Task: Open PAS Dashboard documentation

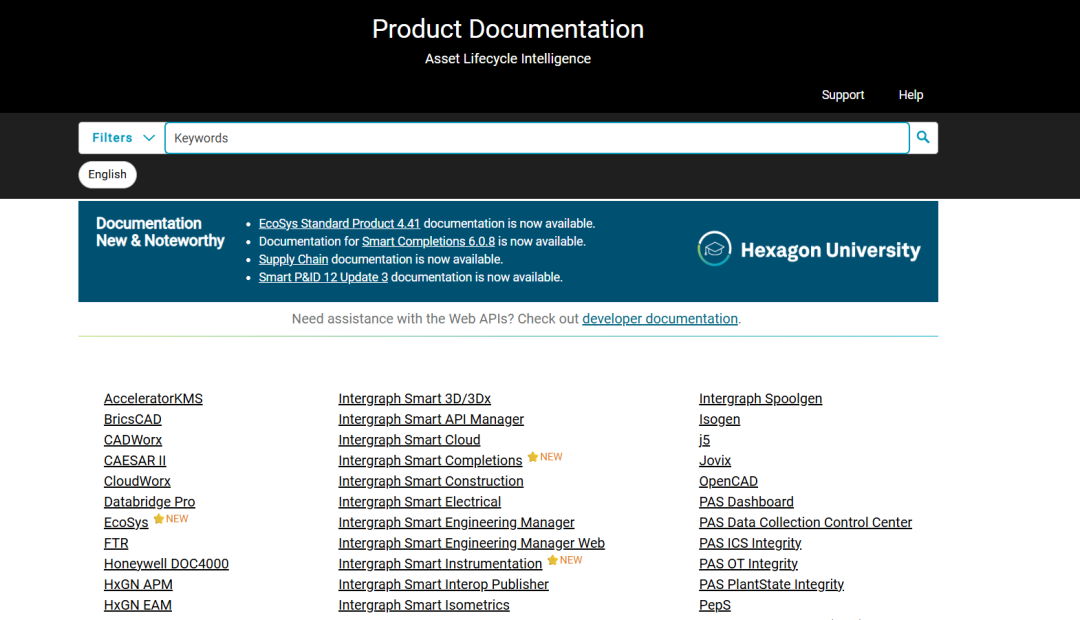Action: 746,502
